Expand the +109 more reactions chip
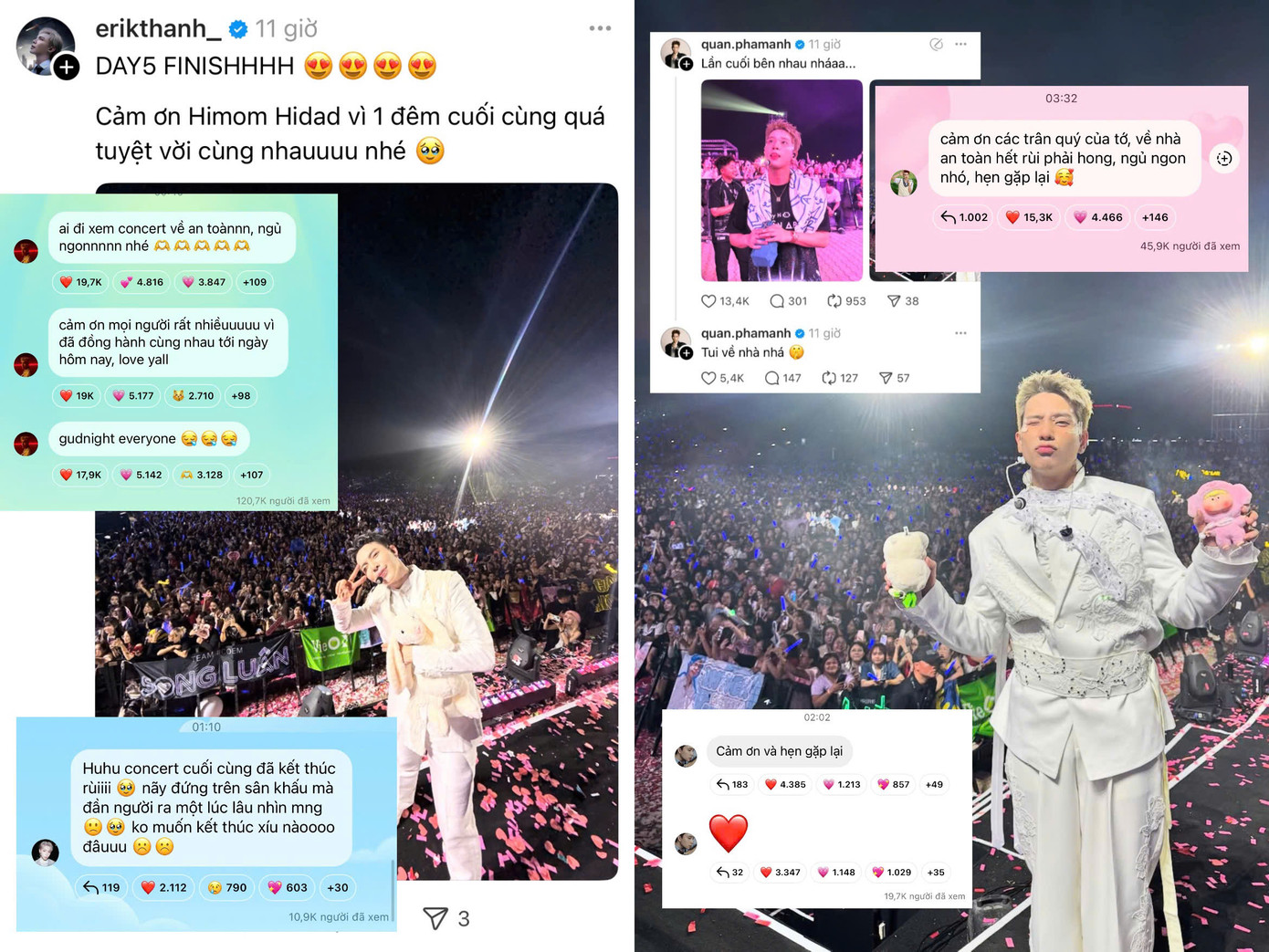1269x952 pixels. coord(255,282)
